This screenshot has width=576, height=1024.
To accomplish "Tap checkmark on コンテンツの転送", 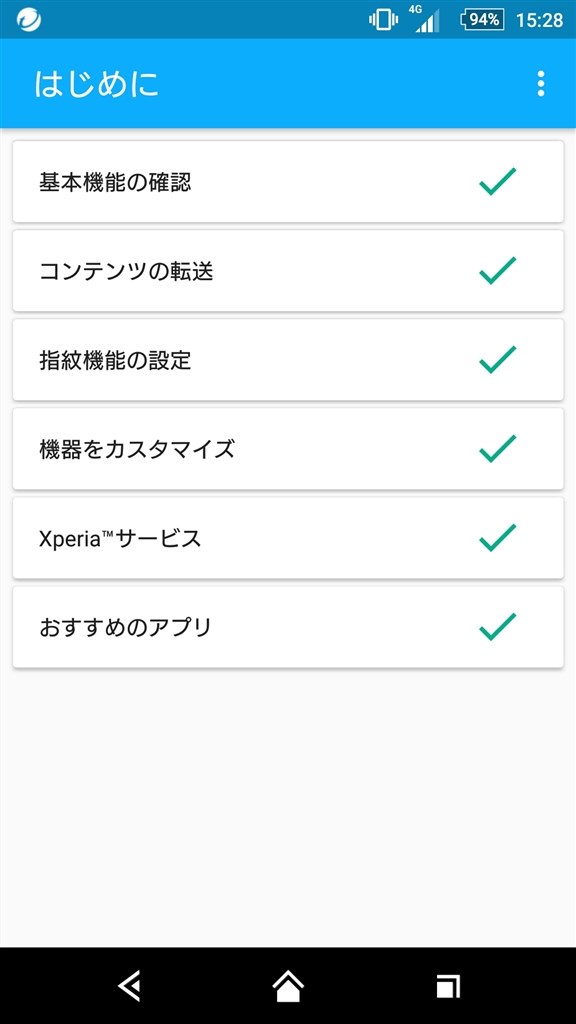I will coord(496,271).
